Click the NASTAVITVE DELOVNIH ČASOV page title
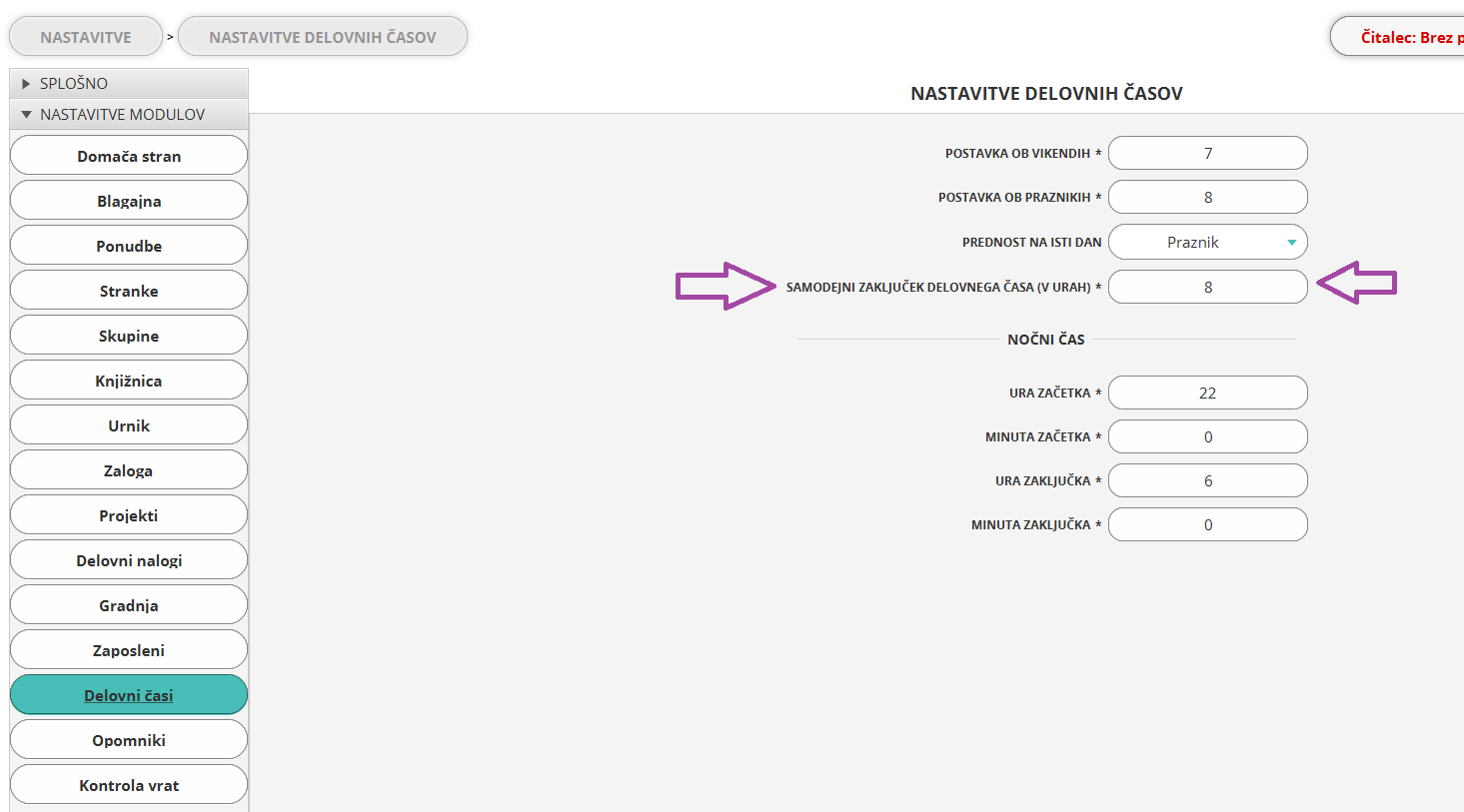Image resolution: width=1464 pixels, height=812 pixels. point(1046,93)
